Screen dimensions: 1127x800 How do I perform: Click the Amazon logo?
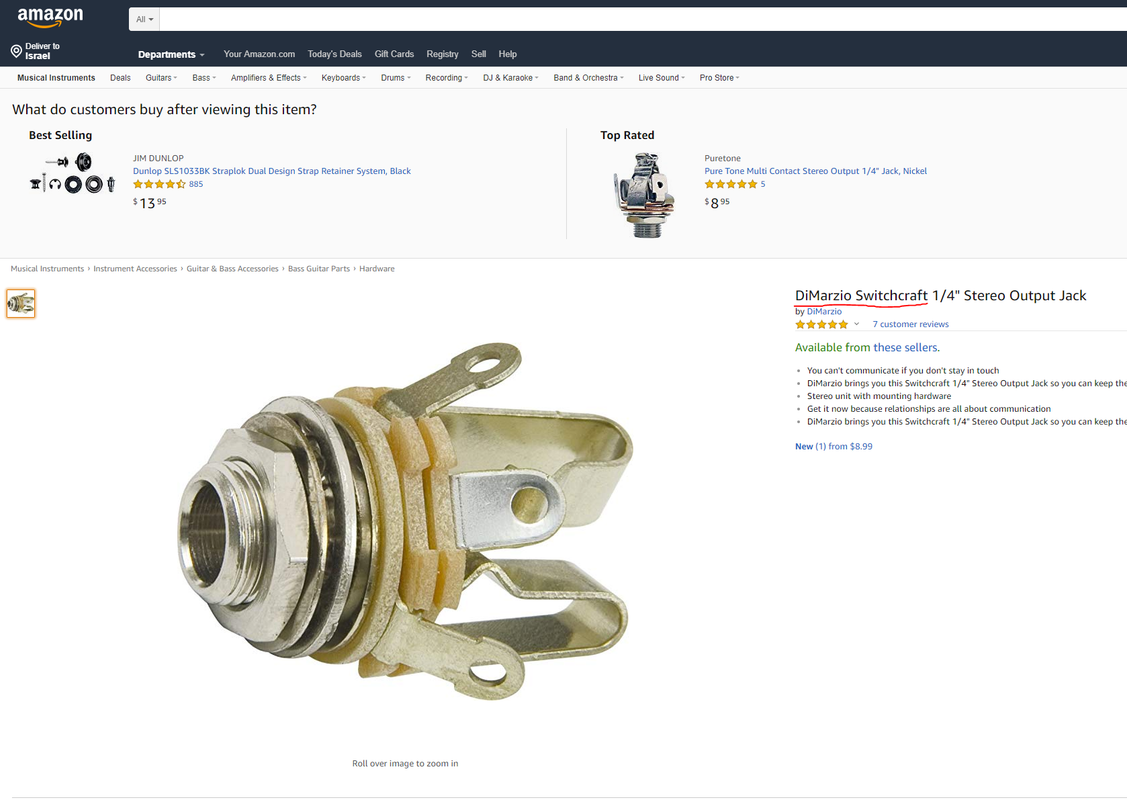(x=50, y=17)
